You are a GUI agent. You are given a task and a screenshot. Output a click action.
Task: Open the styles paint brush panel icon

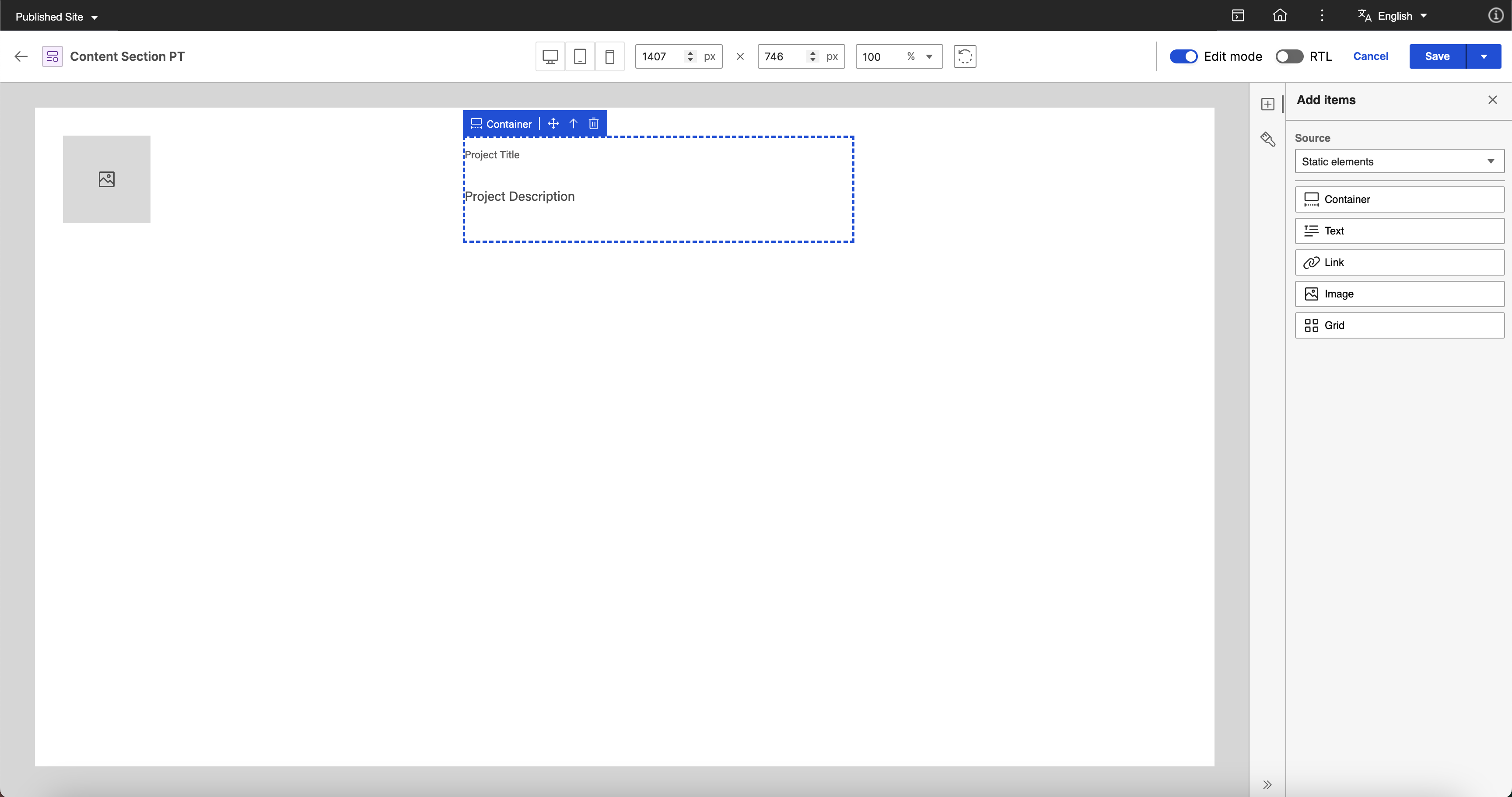tap(1268, 139)
